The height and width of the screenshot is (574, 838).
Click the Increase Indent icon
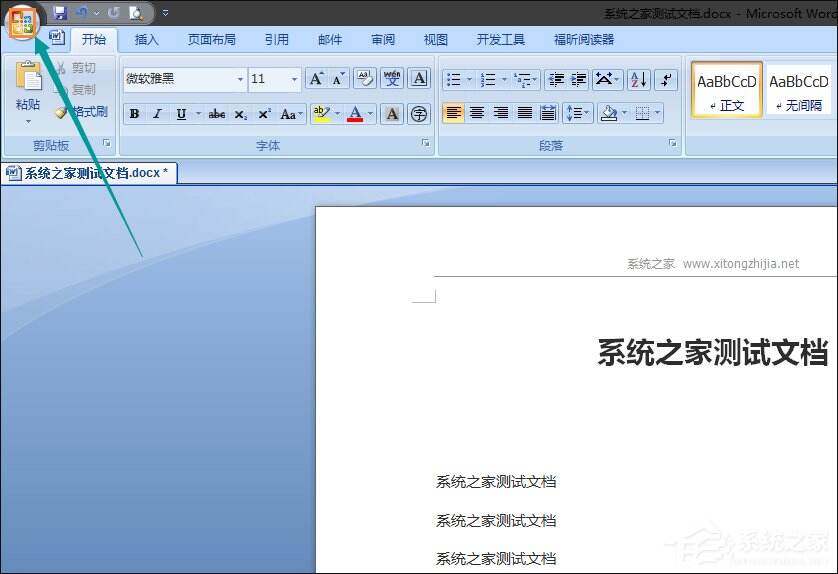[578, 79]
